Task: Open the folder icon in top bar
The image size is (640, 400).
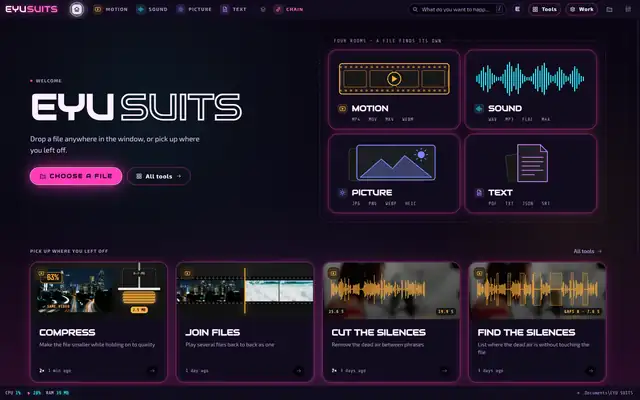Action: (x=609, y=9)
